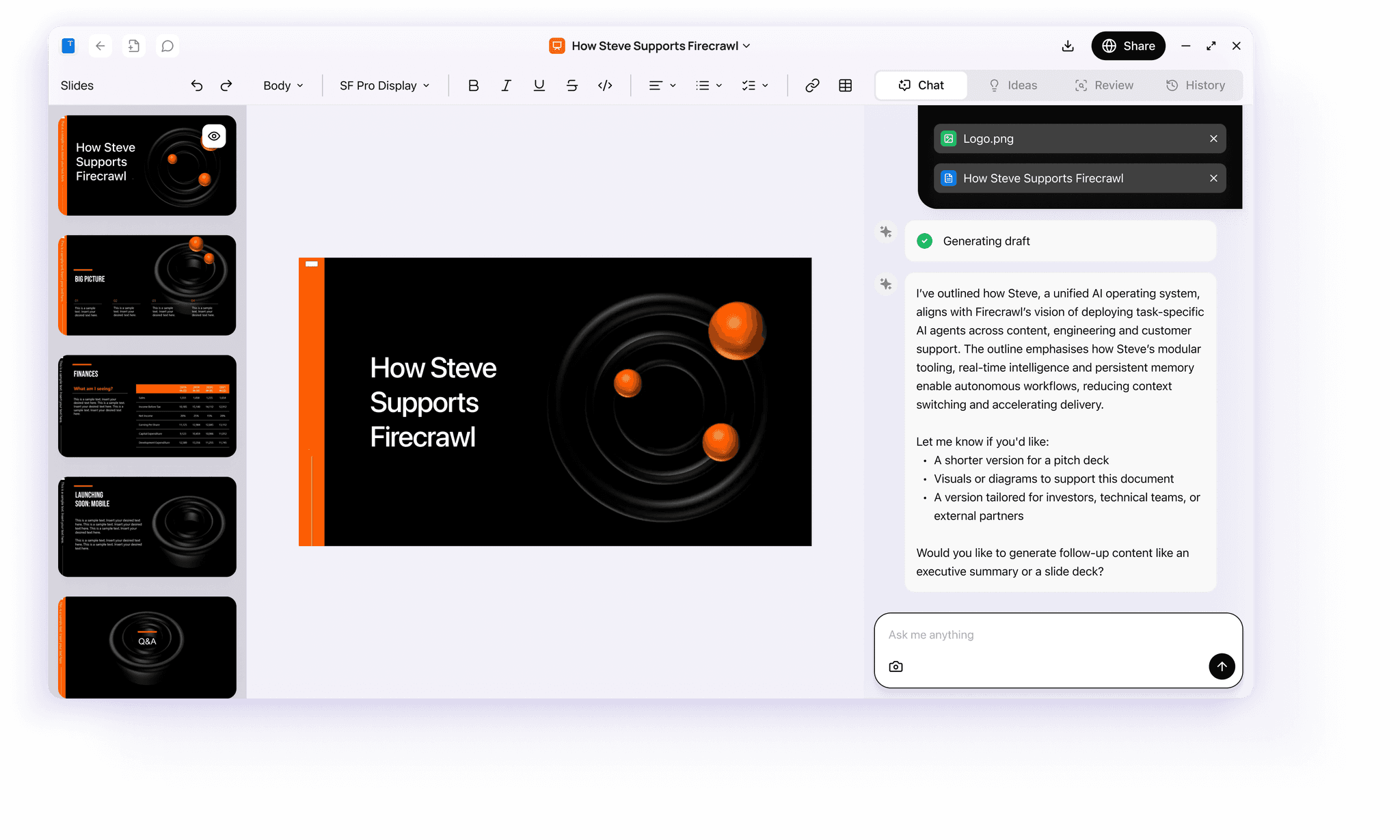Switch to the Review tab
Screen dimensions: 1400x840
coord(1104,85)
